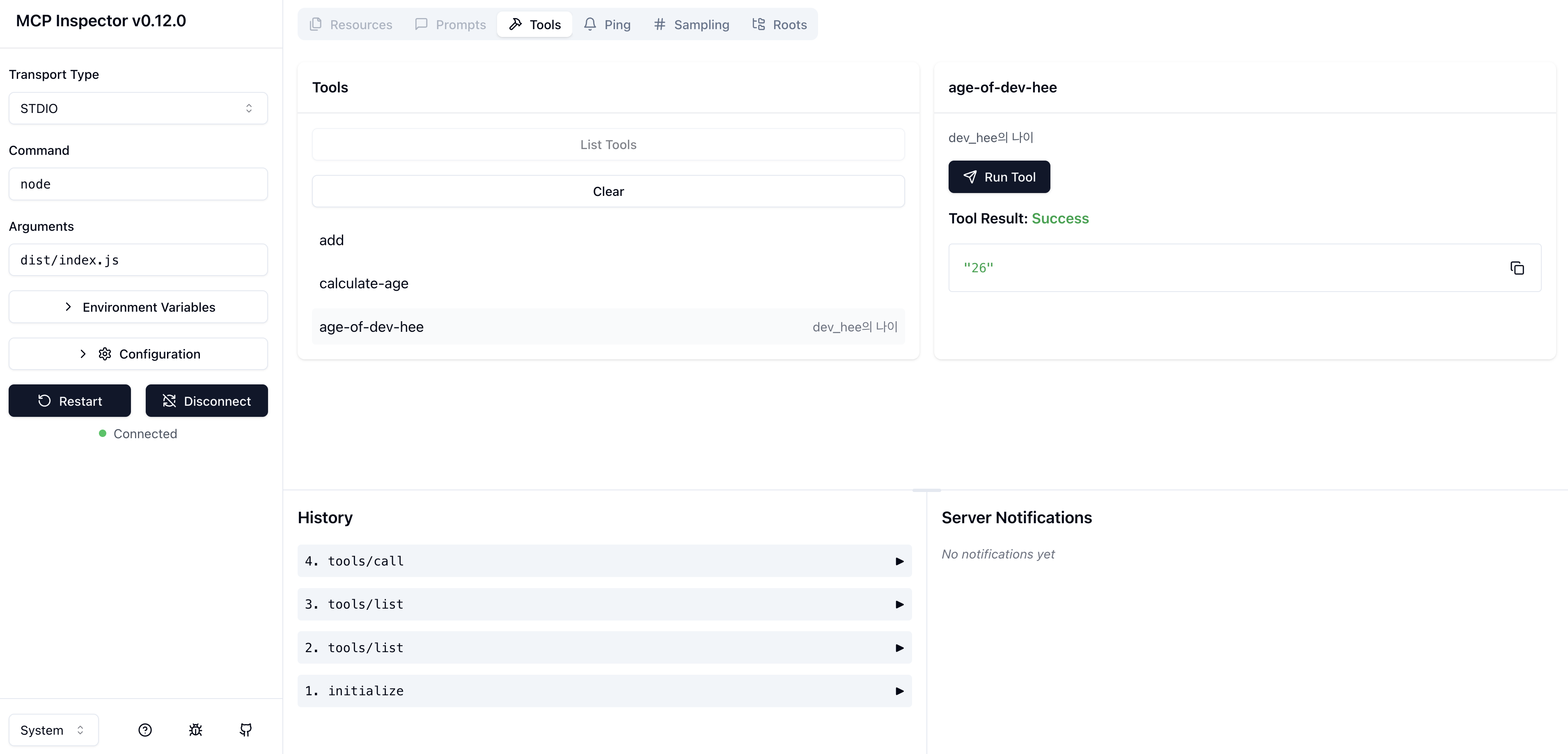Click the Arguments input field
The image size is (1568, 754).
[138, 260]
